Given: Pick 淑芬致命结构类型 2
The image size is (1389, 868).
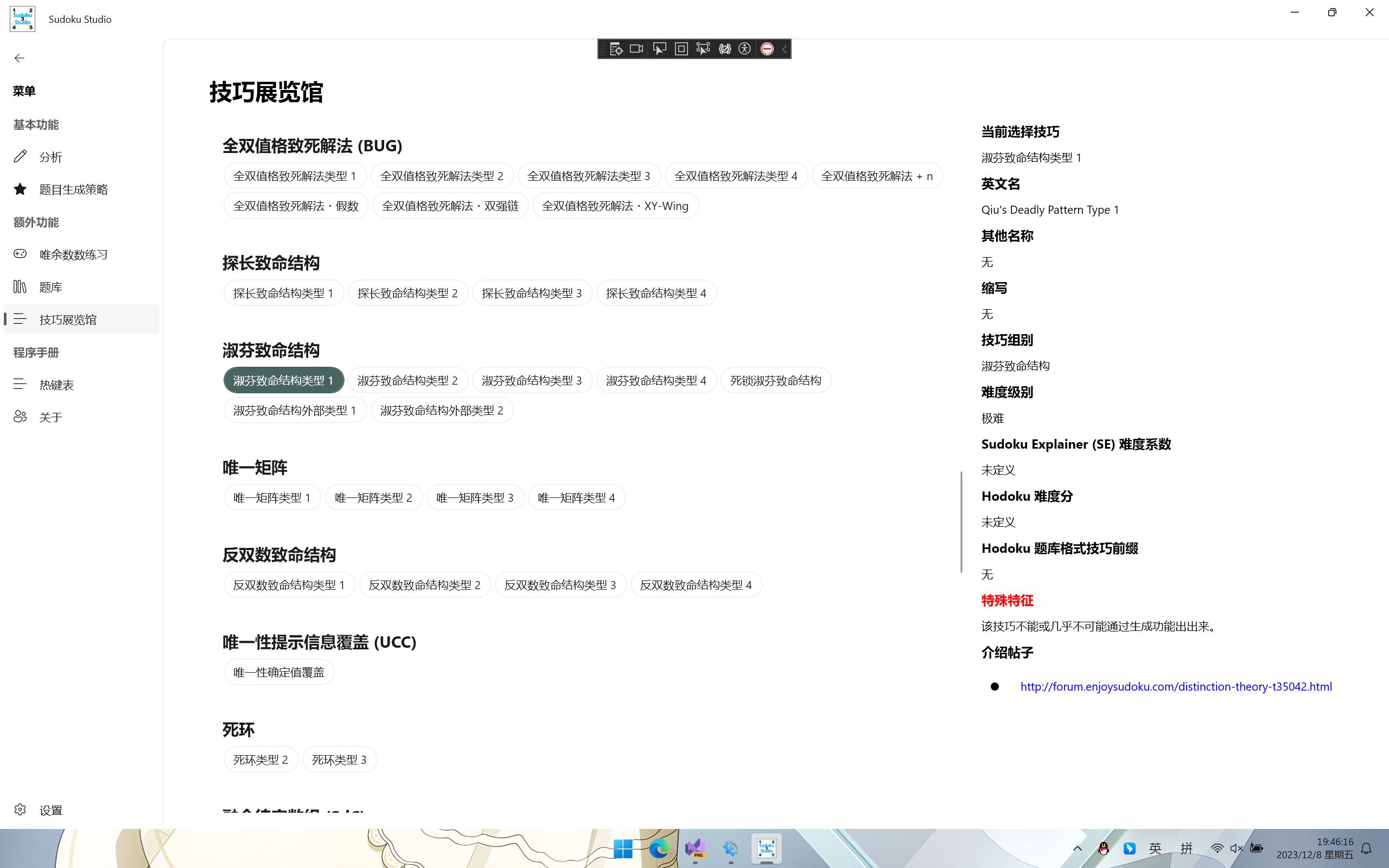Looking at the screenshot, I should [408, 380].
